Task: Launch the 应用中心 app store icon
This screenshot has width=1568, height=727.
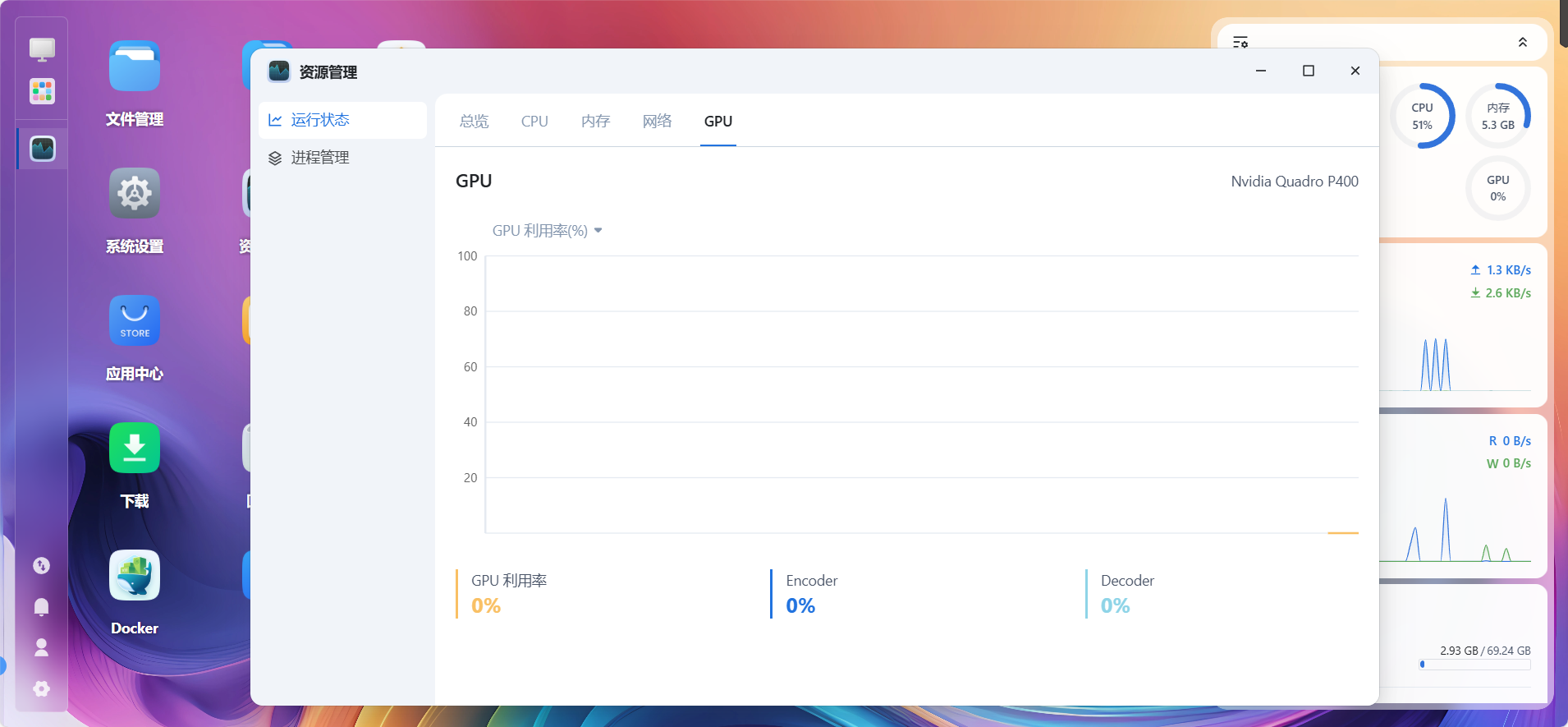Action: tap(135, 321)
